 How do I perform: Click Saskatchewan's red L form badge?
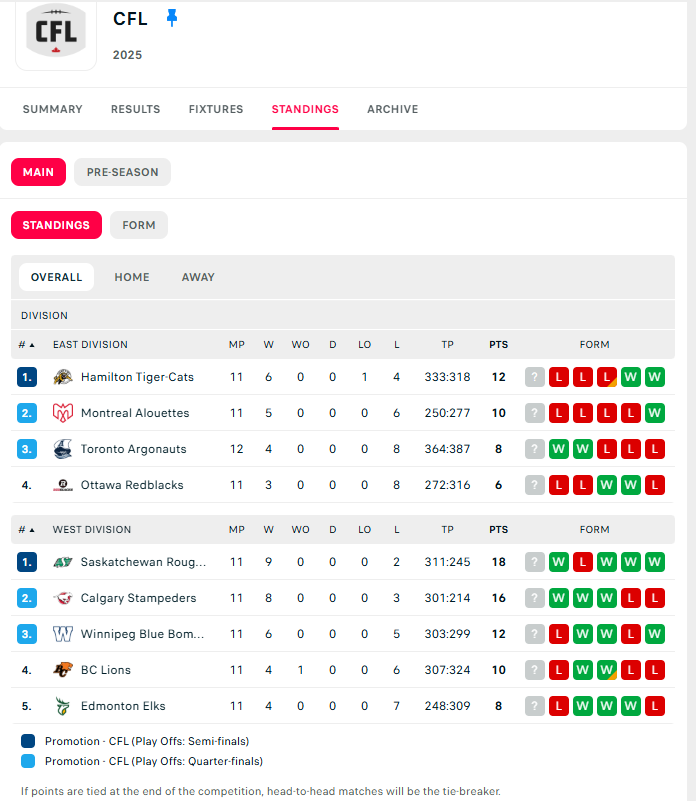[583, 562]
